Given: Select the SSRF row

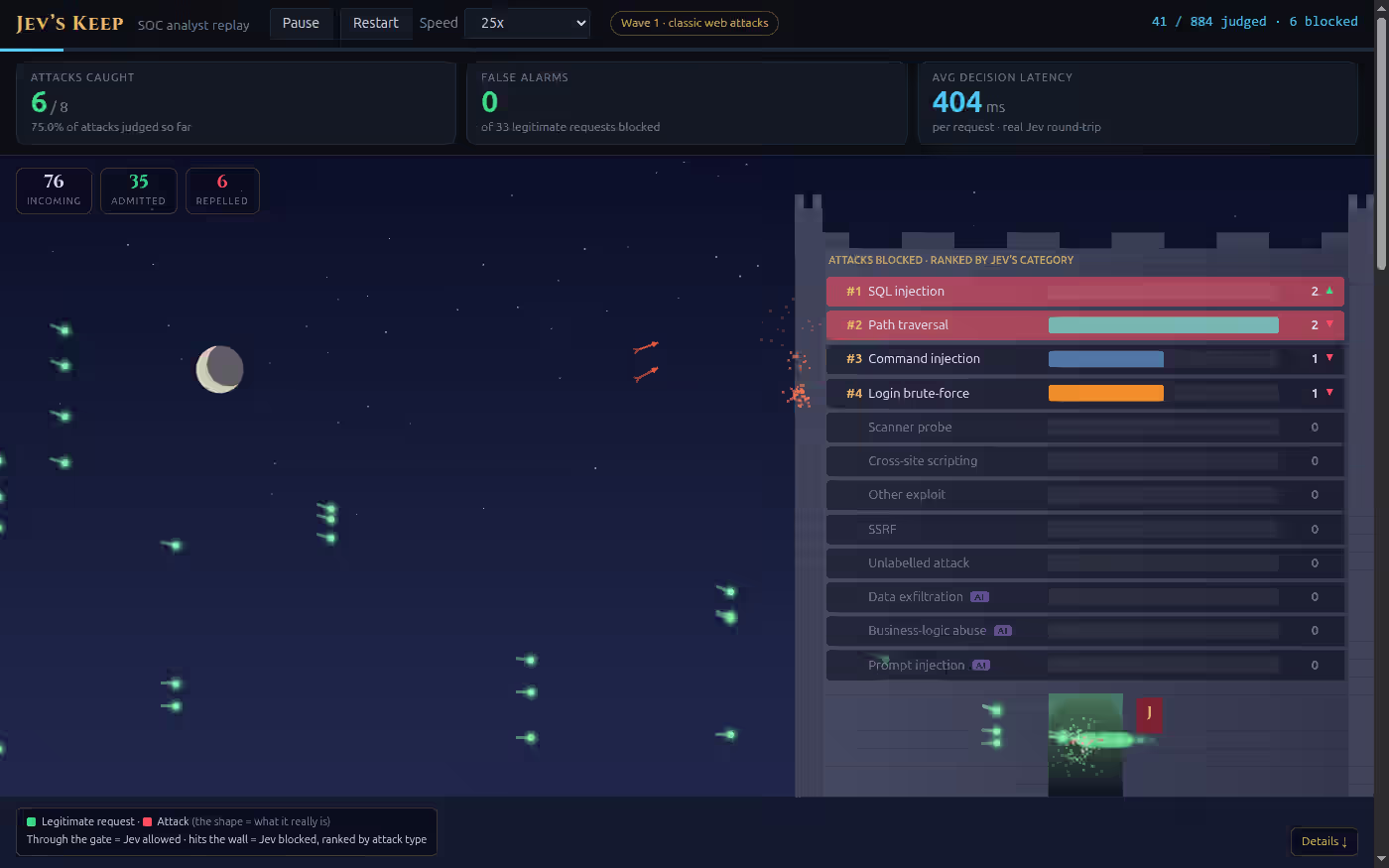Looking at the screenshot, I should tap(1085, 530).
